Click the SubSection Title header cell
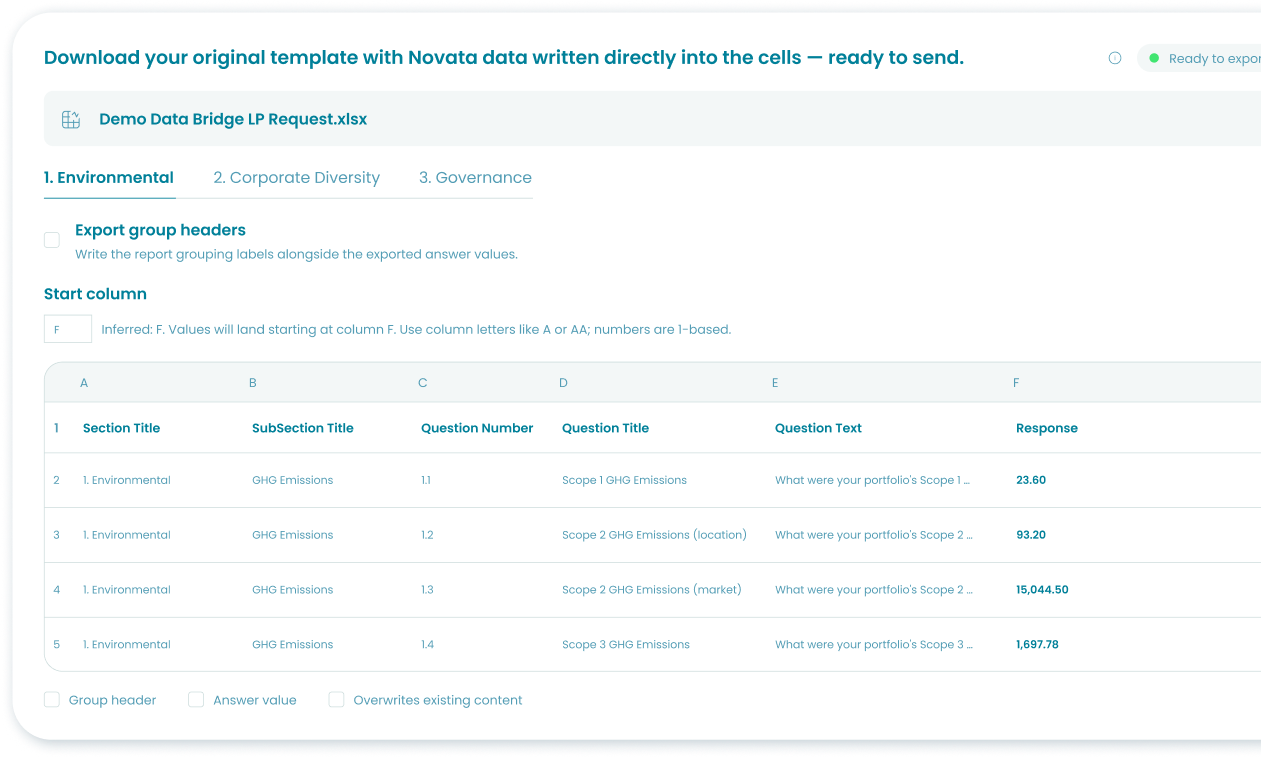This screenshot has height=757, width=1261. (303, 428)
